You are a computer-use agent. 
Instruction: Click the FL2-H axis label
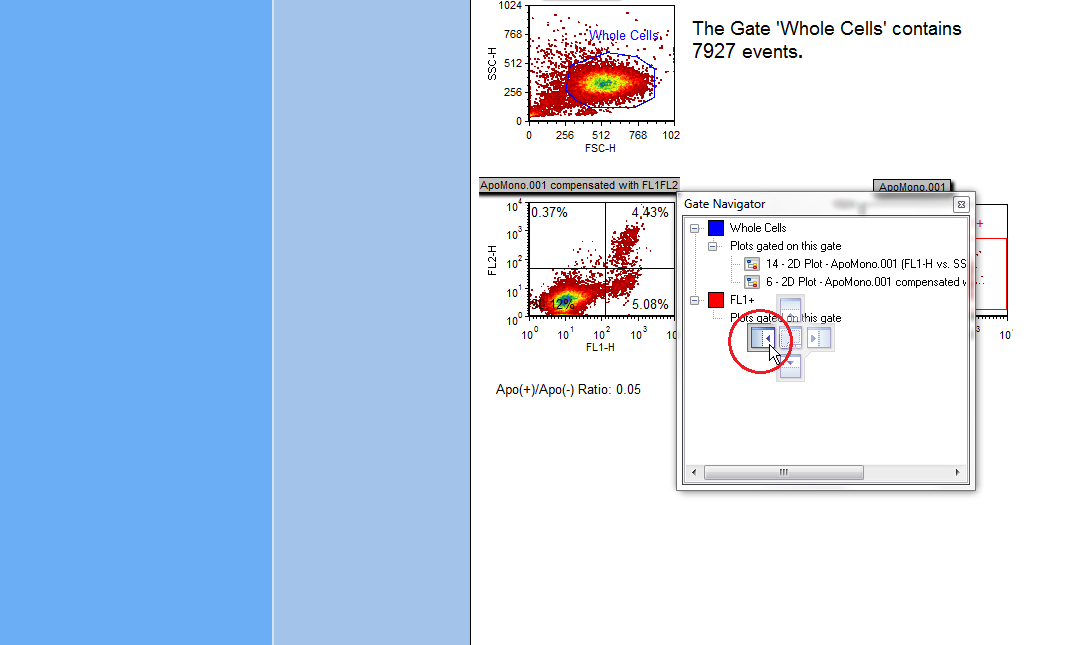pos(492,261)
